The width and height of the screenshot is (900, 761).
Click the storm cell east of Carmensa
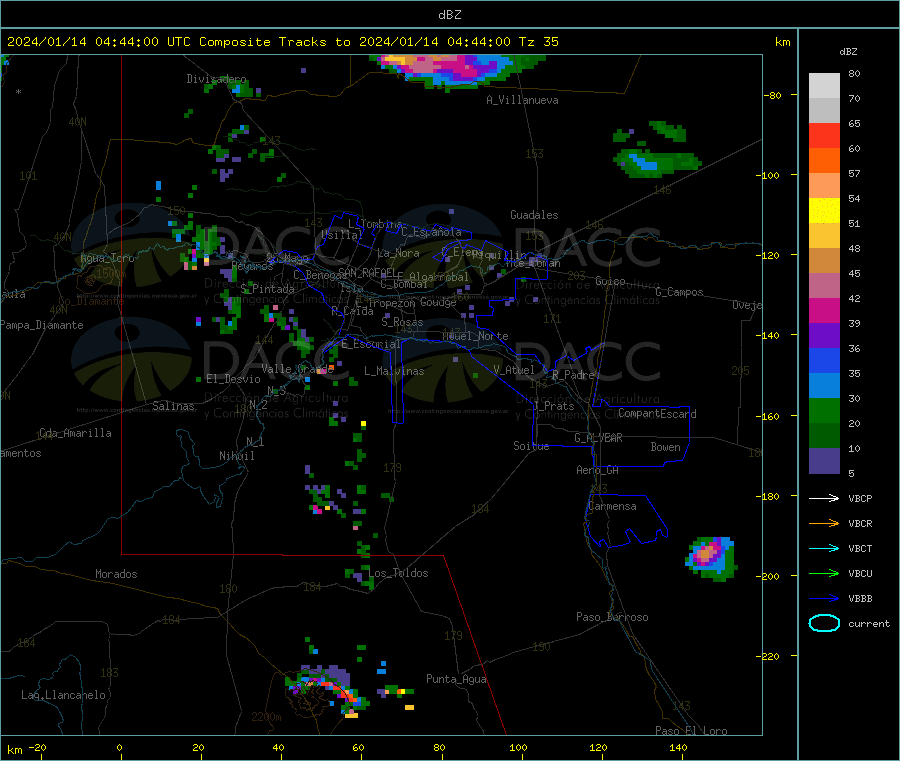click(711, 558)
